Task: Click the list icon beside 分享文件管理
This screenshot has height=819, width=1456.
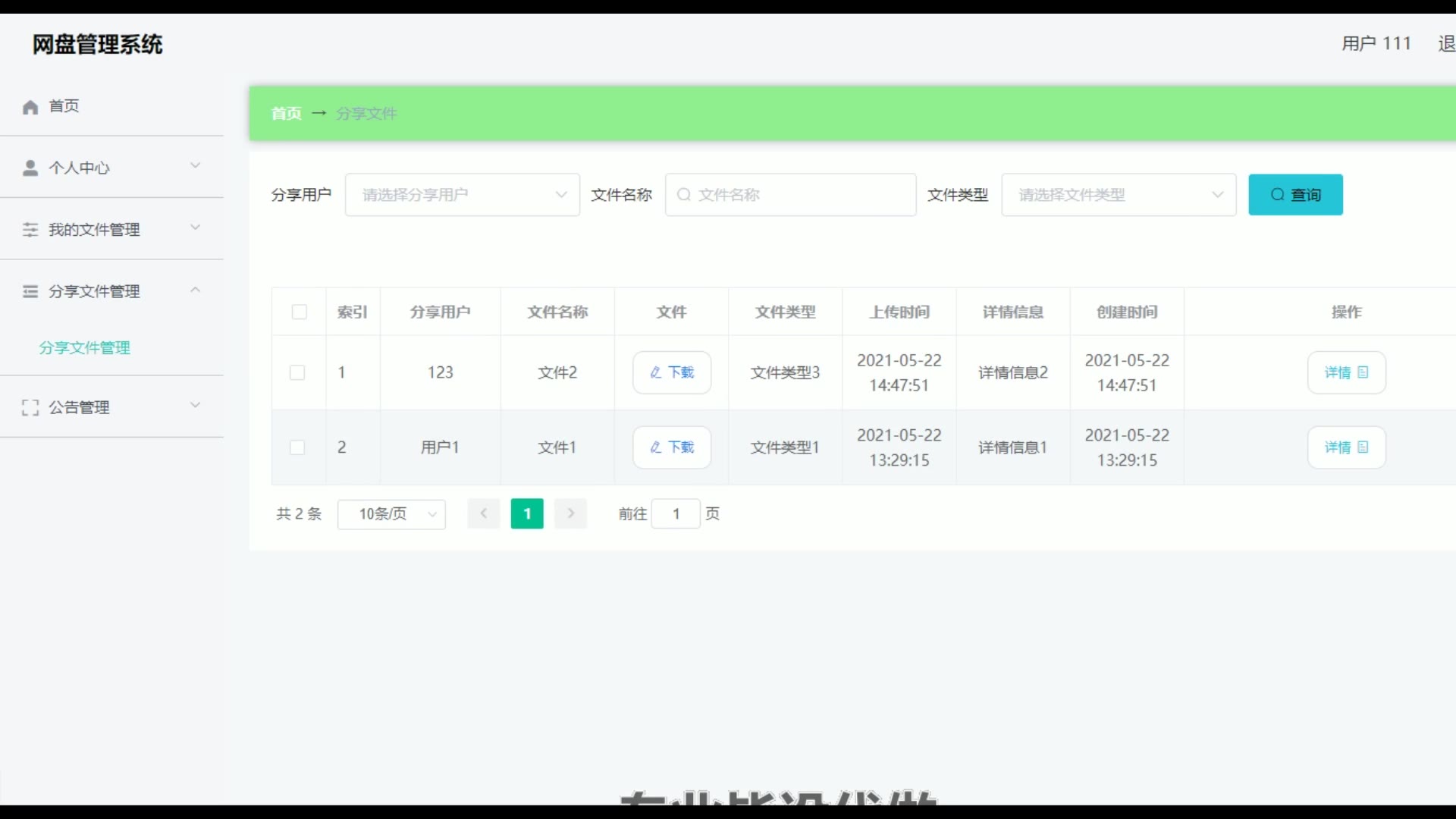Action: pyautogui.click(x=30, y=291)
